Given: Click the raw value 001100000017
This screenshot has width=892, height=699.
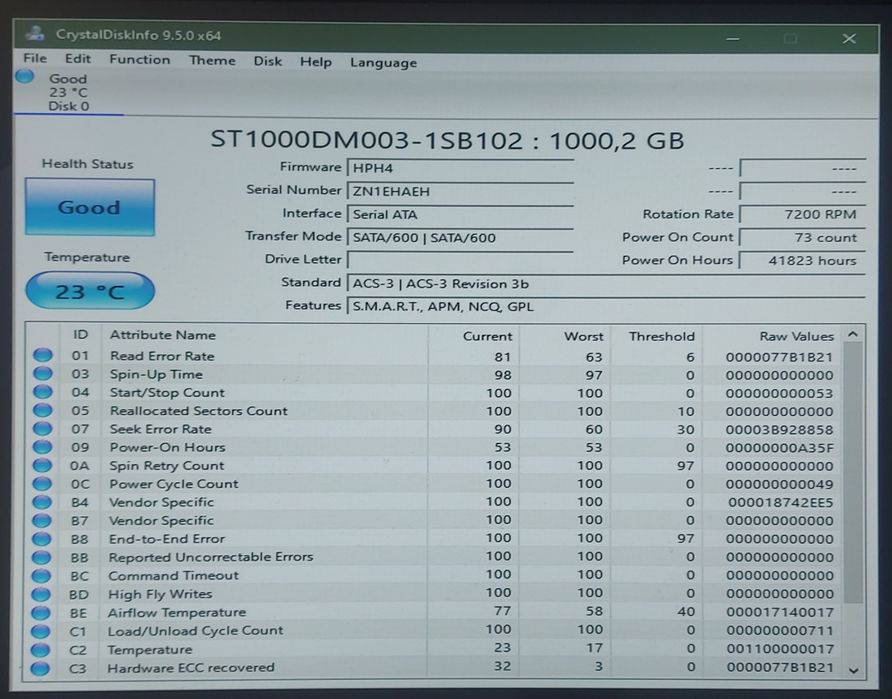Looking at the screenshot, I should click(x=780, y=649).
